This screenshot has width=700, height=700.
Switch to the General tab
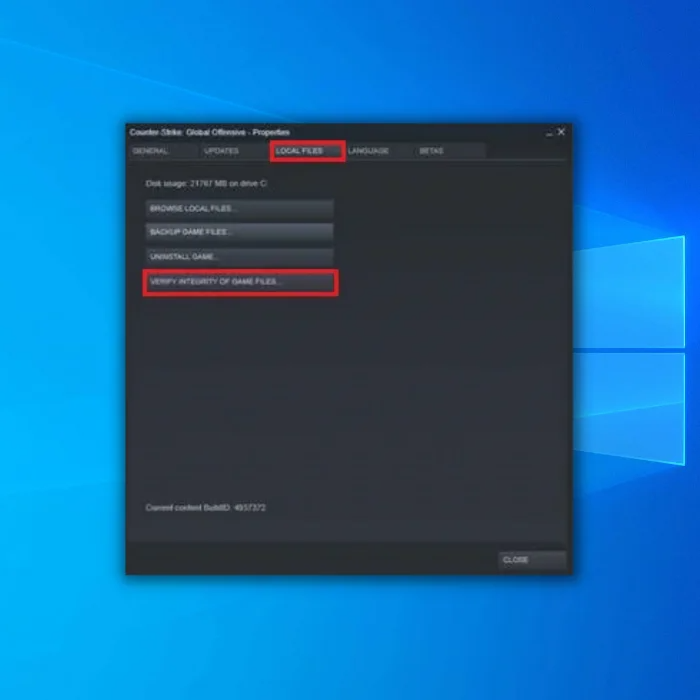(x=162, y=151)
